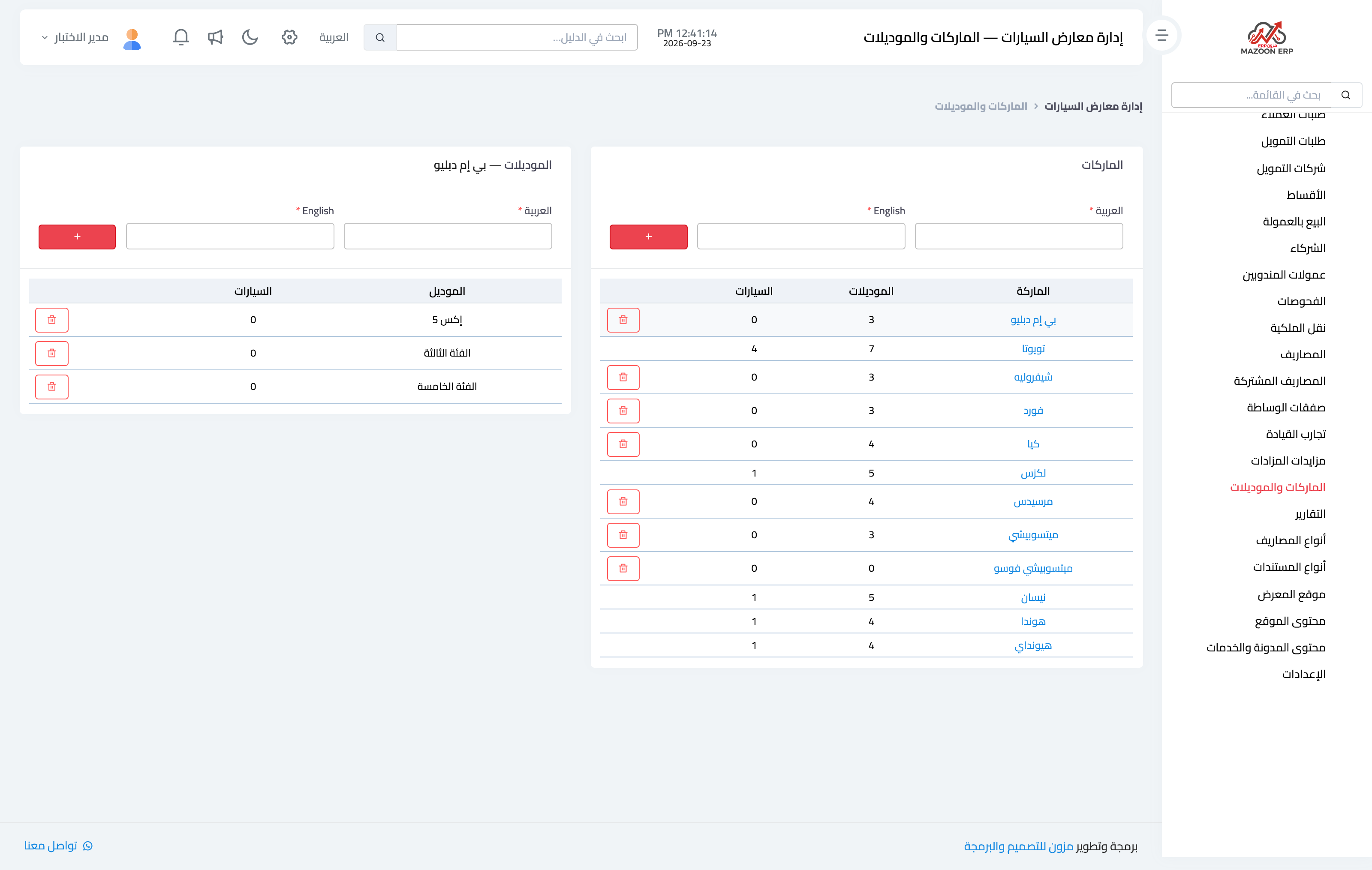Open تجارب القيادة menu item
The image size is (1372, 870).
coord(1296,435)
